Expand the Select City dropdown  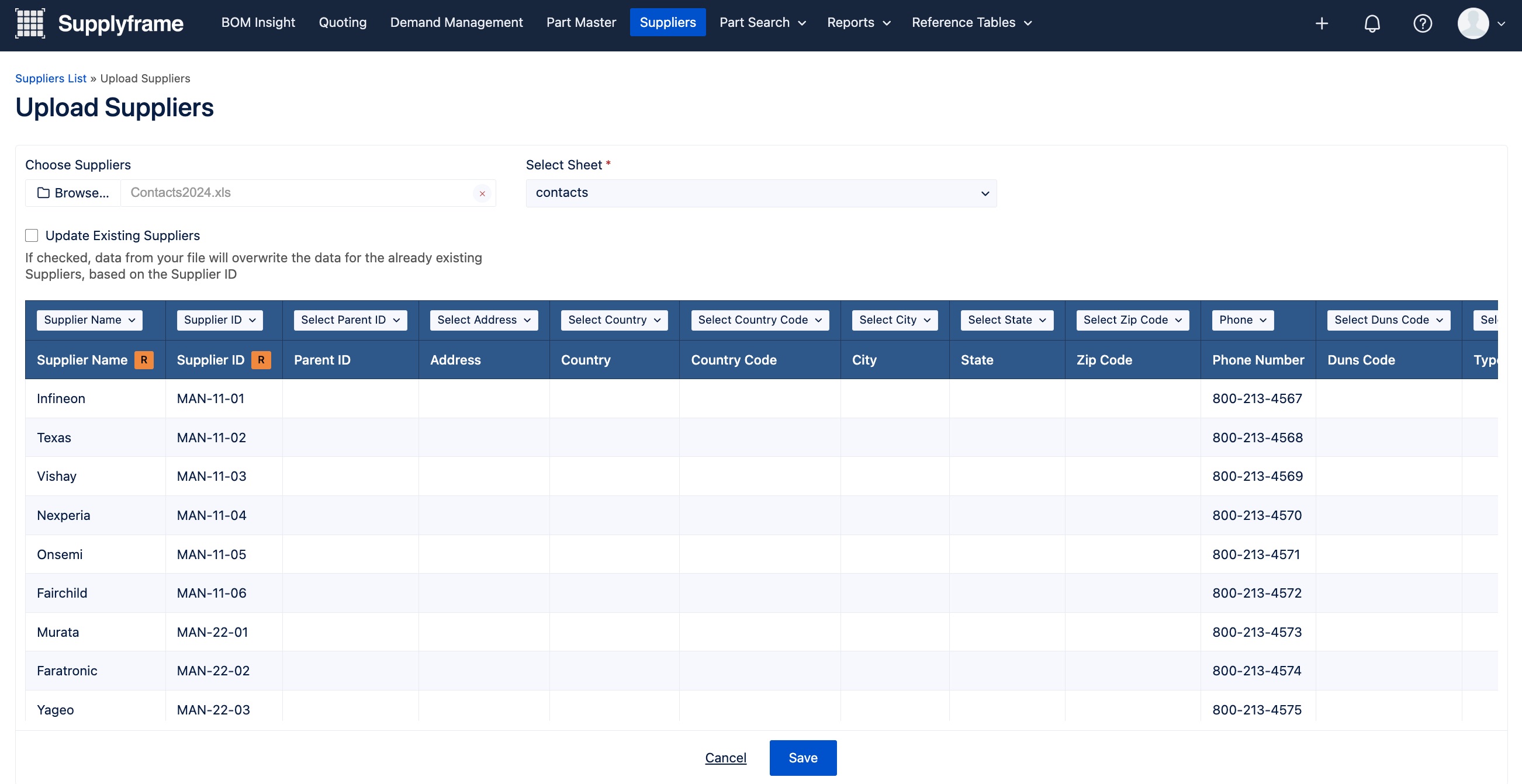tap(895, 320)
